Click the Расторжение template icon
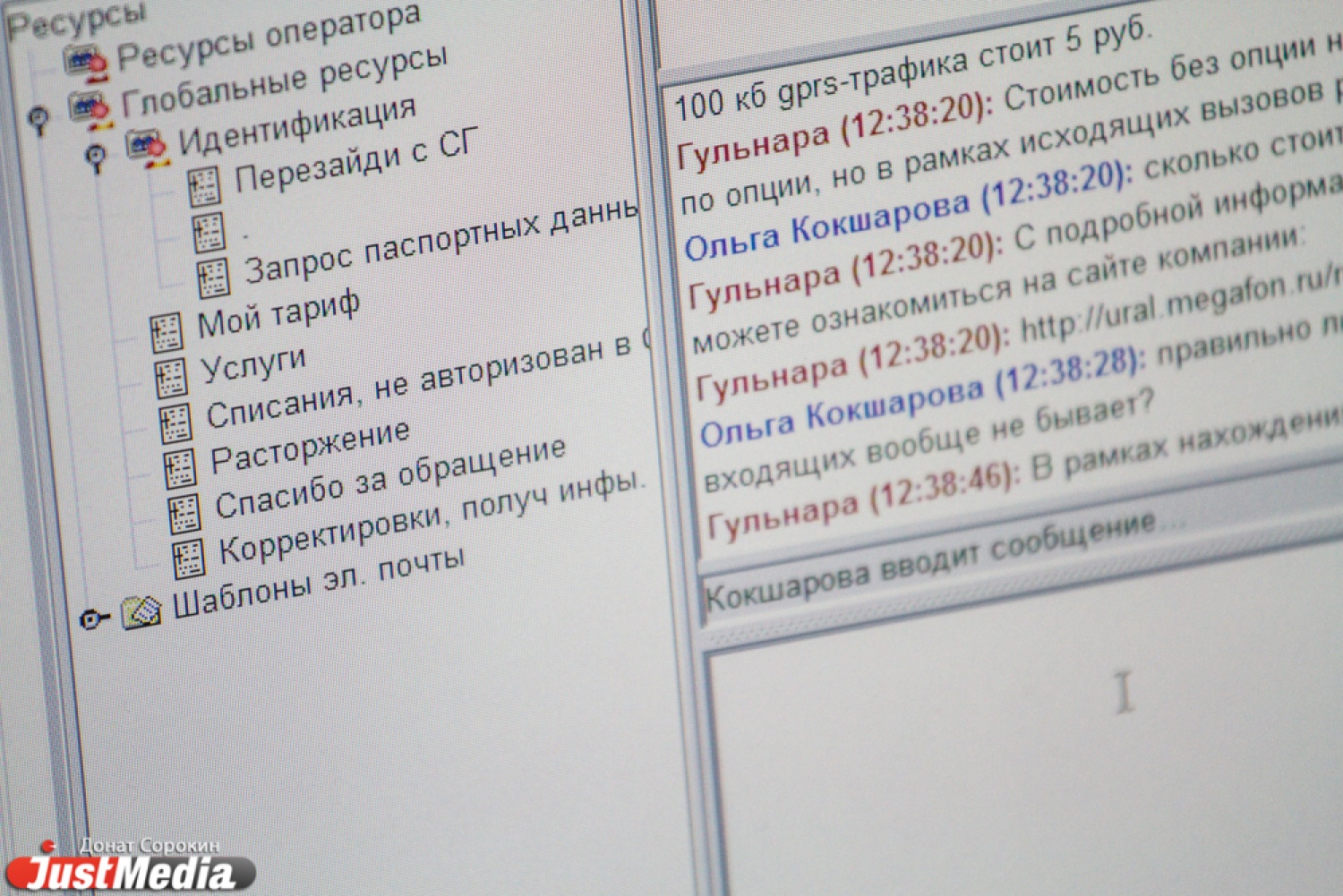This screenshot has width=1343, height=896. tap(179, 468)
